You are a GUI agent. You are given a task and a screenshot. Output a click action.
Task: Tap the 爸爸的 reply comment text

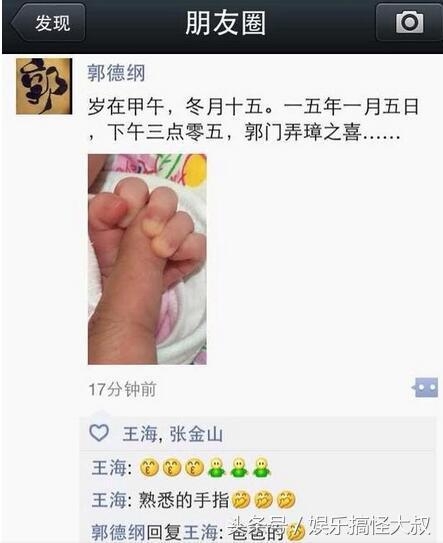[x=256, y=532]
